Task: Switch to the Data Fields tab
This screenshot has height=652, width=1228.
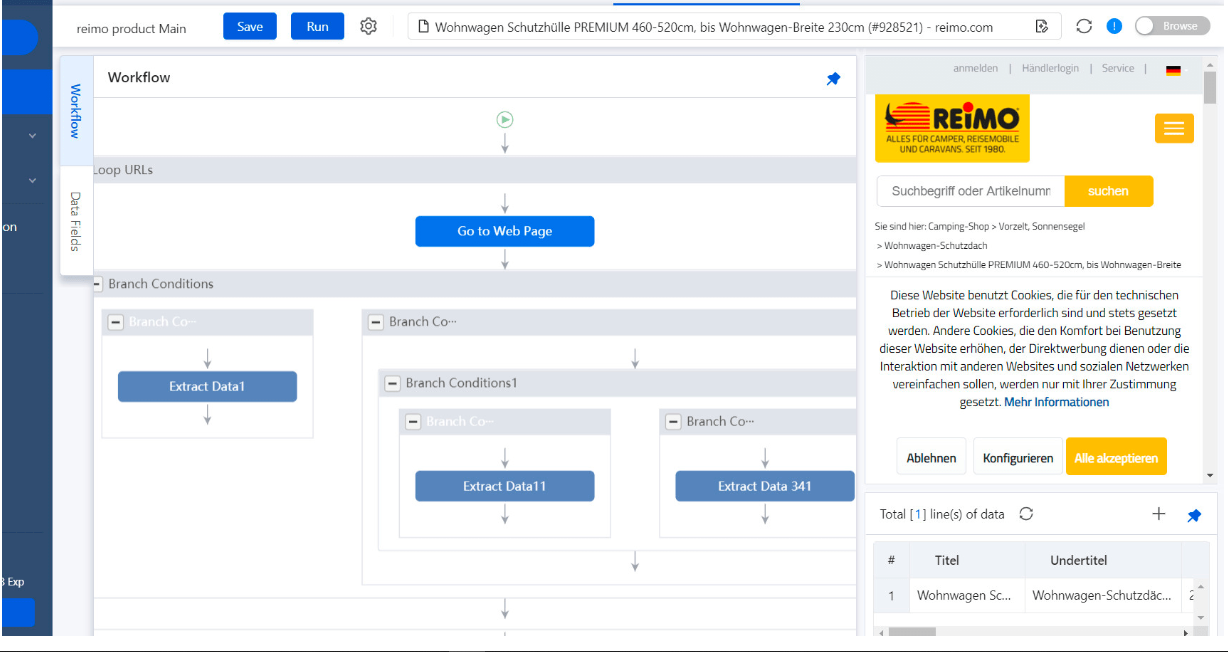Action: 76,222
